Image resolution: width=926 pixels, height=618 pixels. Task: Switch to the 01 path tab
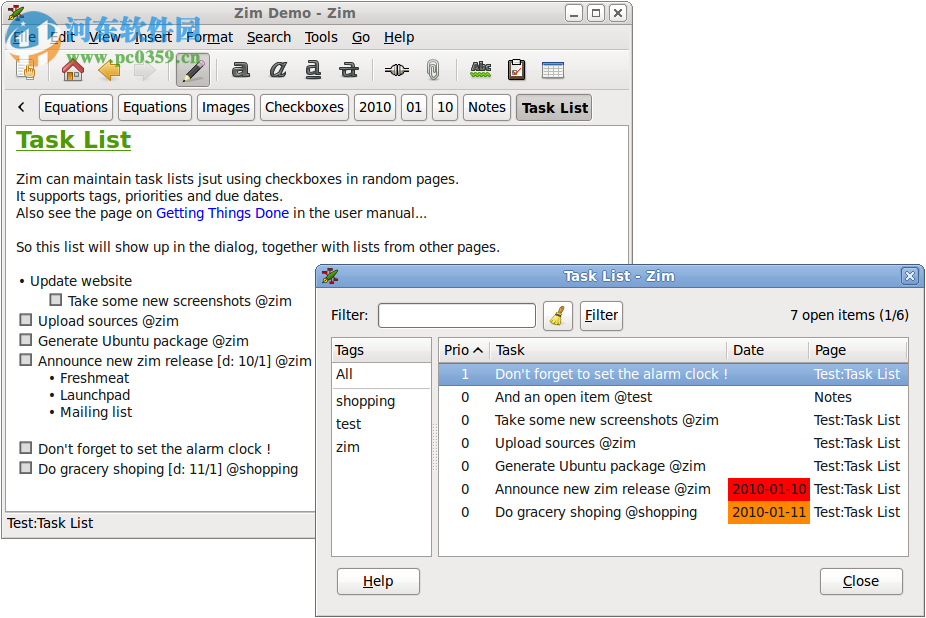pos(414,108)
